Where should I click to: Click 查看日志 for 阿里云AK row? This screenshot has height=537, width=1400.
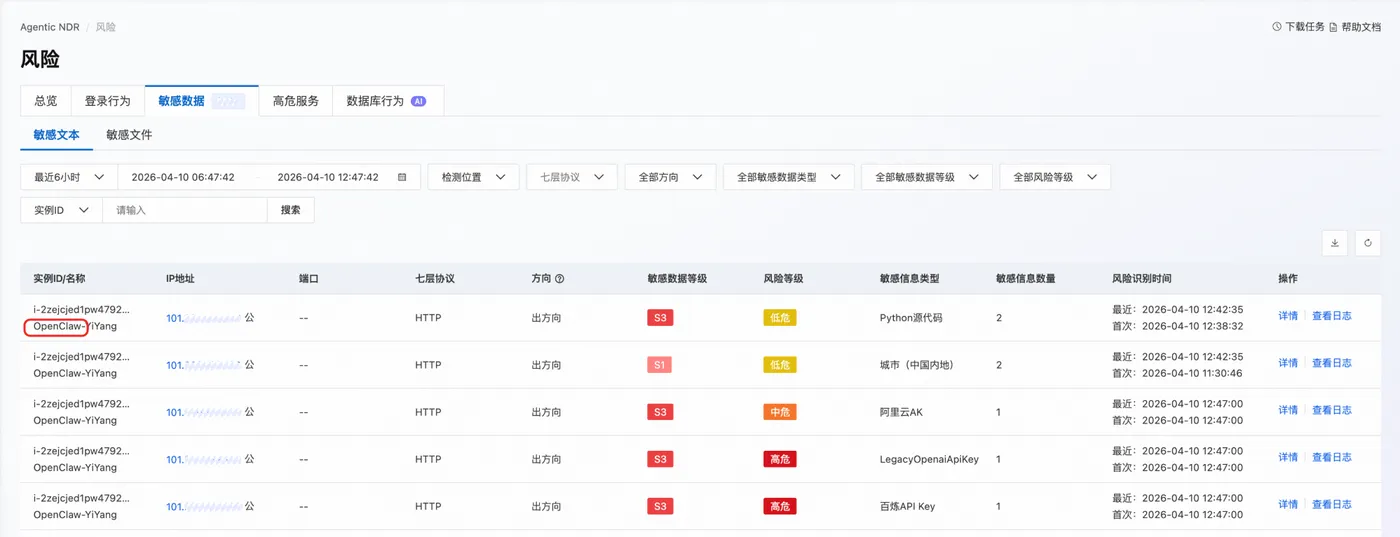pyautogui.click(x=1332, y=410)
